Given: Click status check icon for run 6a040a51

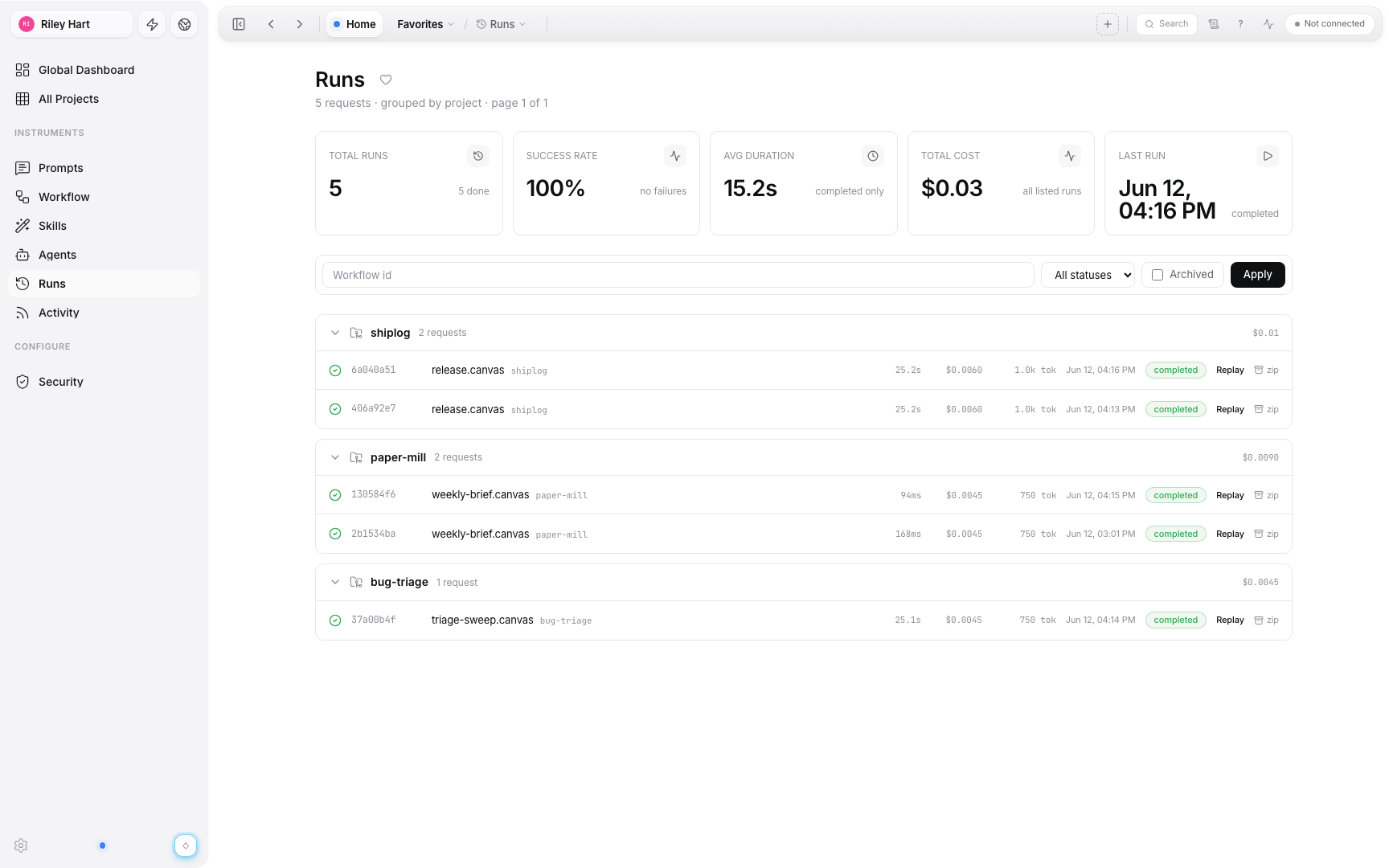Looking at the screenshot, I should (335, 371).
